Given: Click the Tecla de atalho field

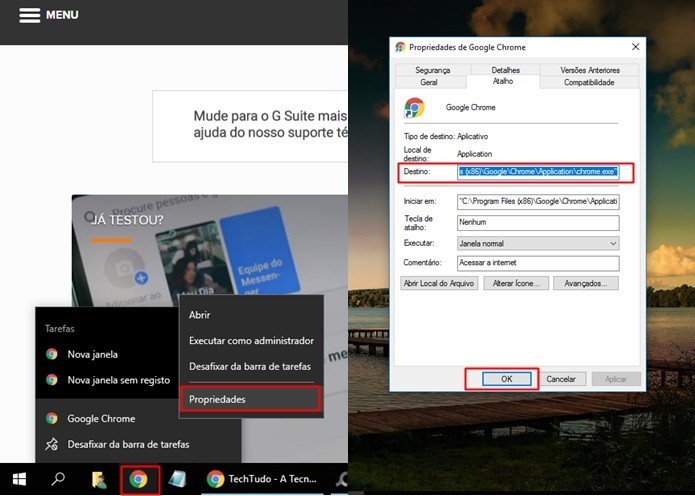Looking at the screenshot, I should tap(538, 223).
